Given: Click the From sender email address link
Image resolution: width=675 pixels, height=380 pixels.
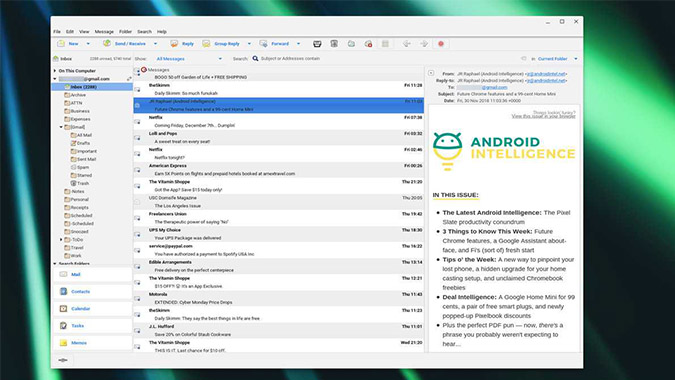Looking at the screenshot, I should [x=547, y=74].
